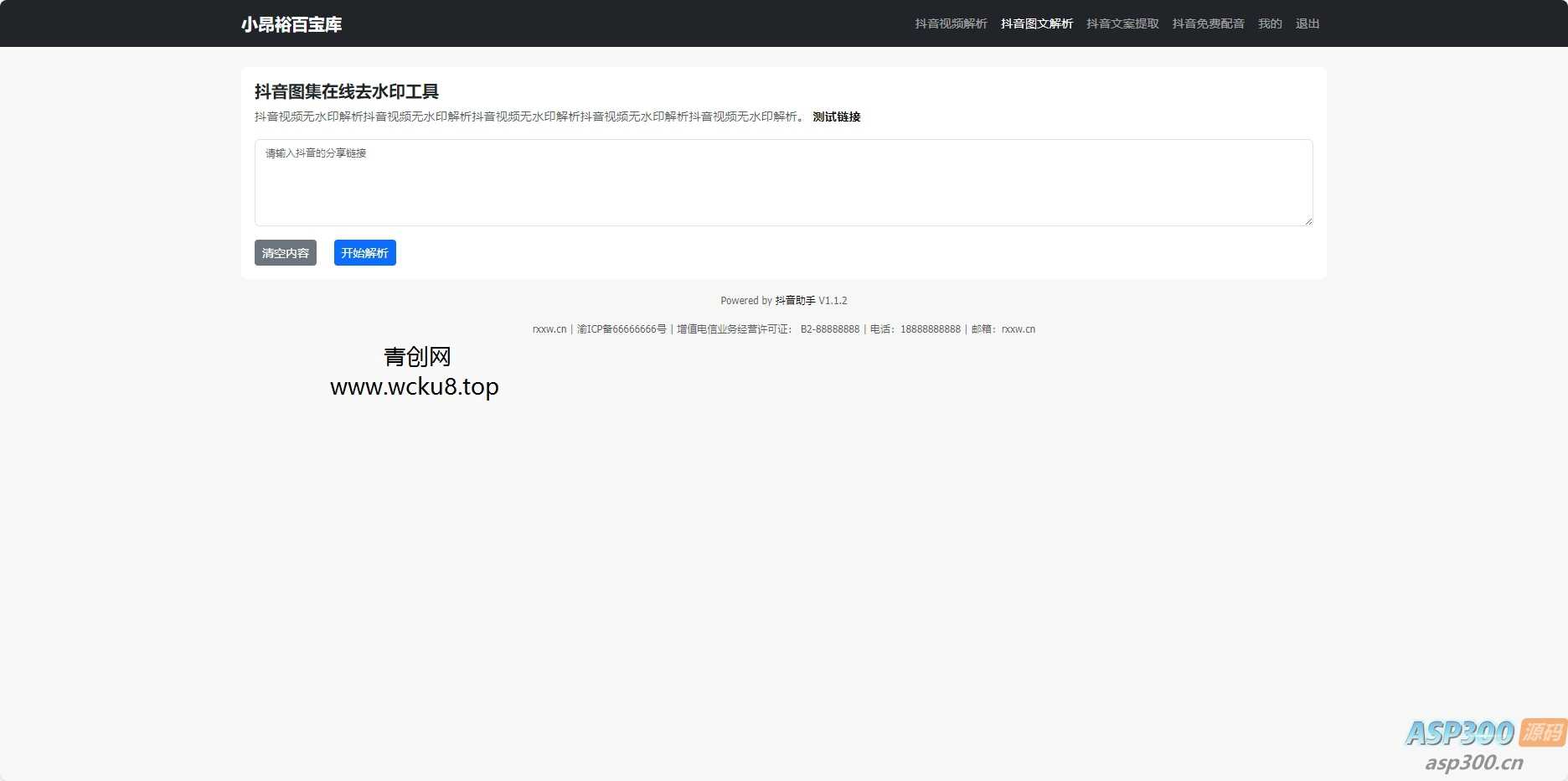
Task: Click the 小昂裕百宝库 site logo
Action: pyautogui.click(x=291, y=24)
